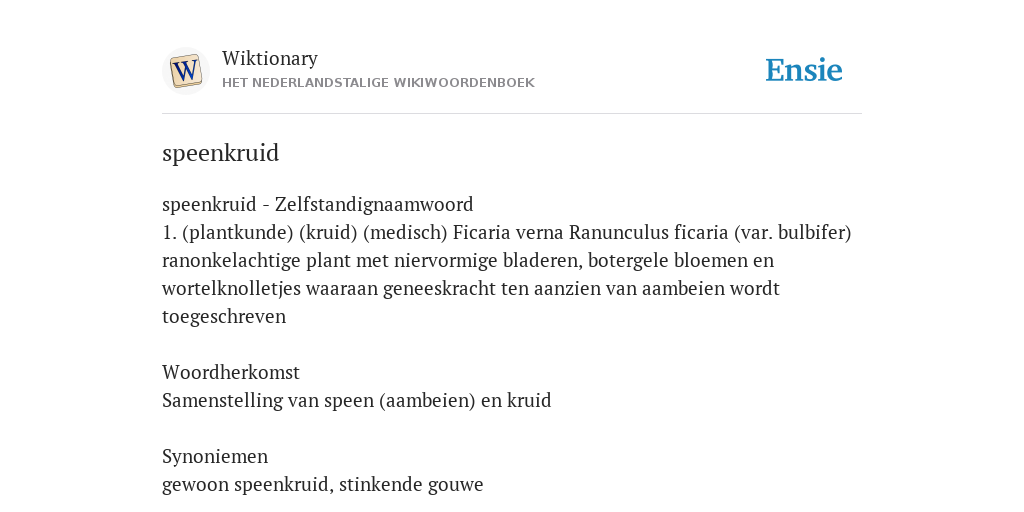Viewport: 1024px width, 512px height.
Task: Click the word 'toegeschreven' ending the definition
Action: [224, 317]
